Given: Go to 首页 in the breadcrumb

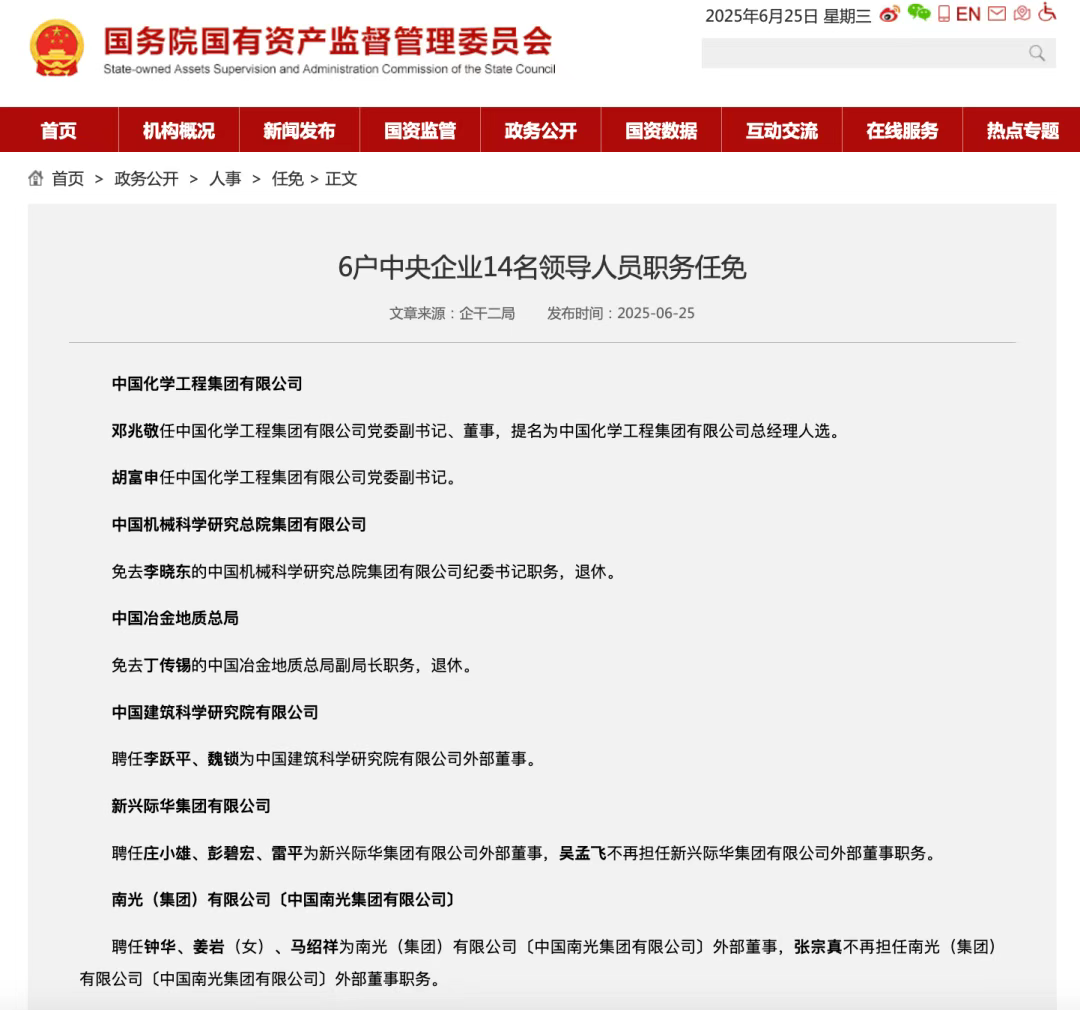Looking at the screenshot, I should [68, 179].
